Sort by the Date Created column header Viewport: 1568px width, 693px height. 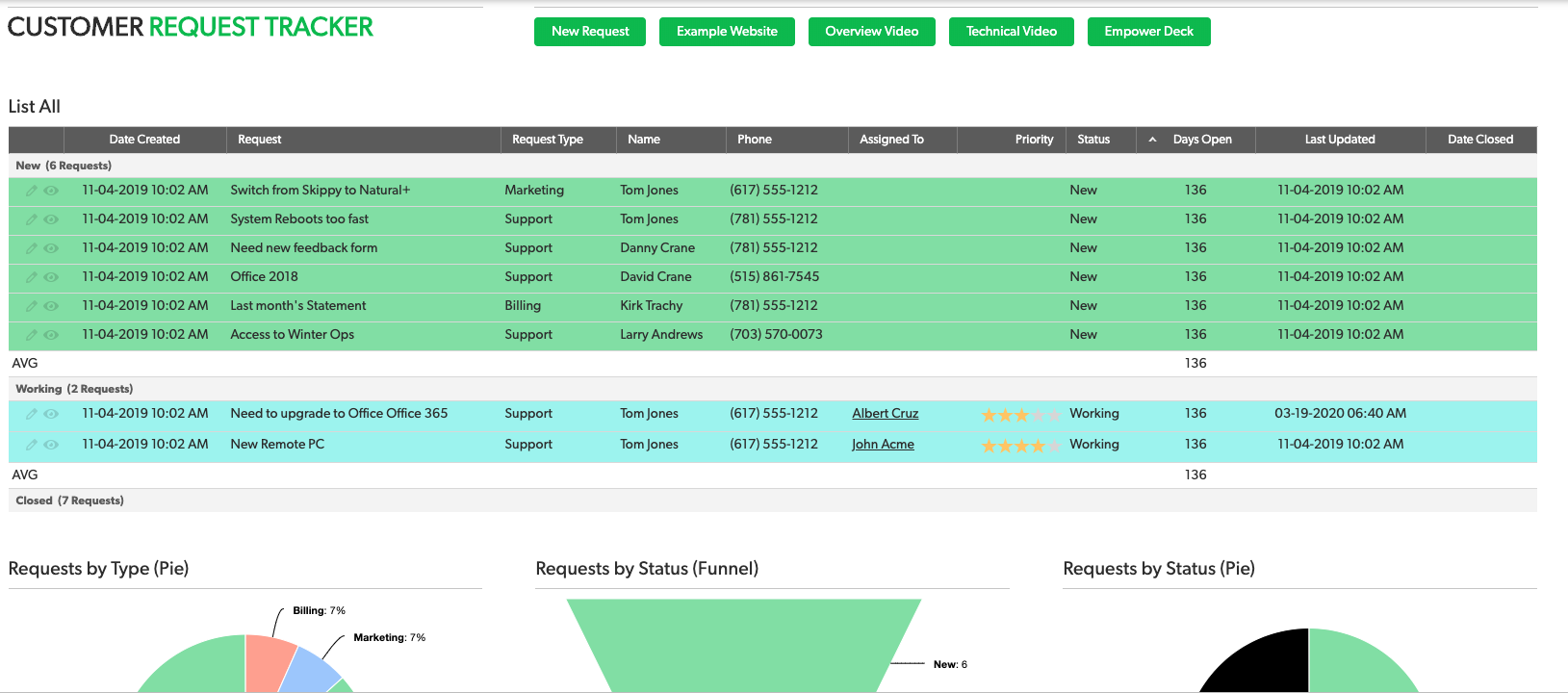[x=144, y=140]
